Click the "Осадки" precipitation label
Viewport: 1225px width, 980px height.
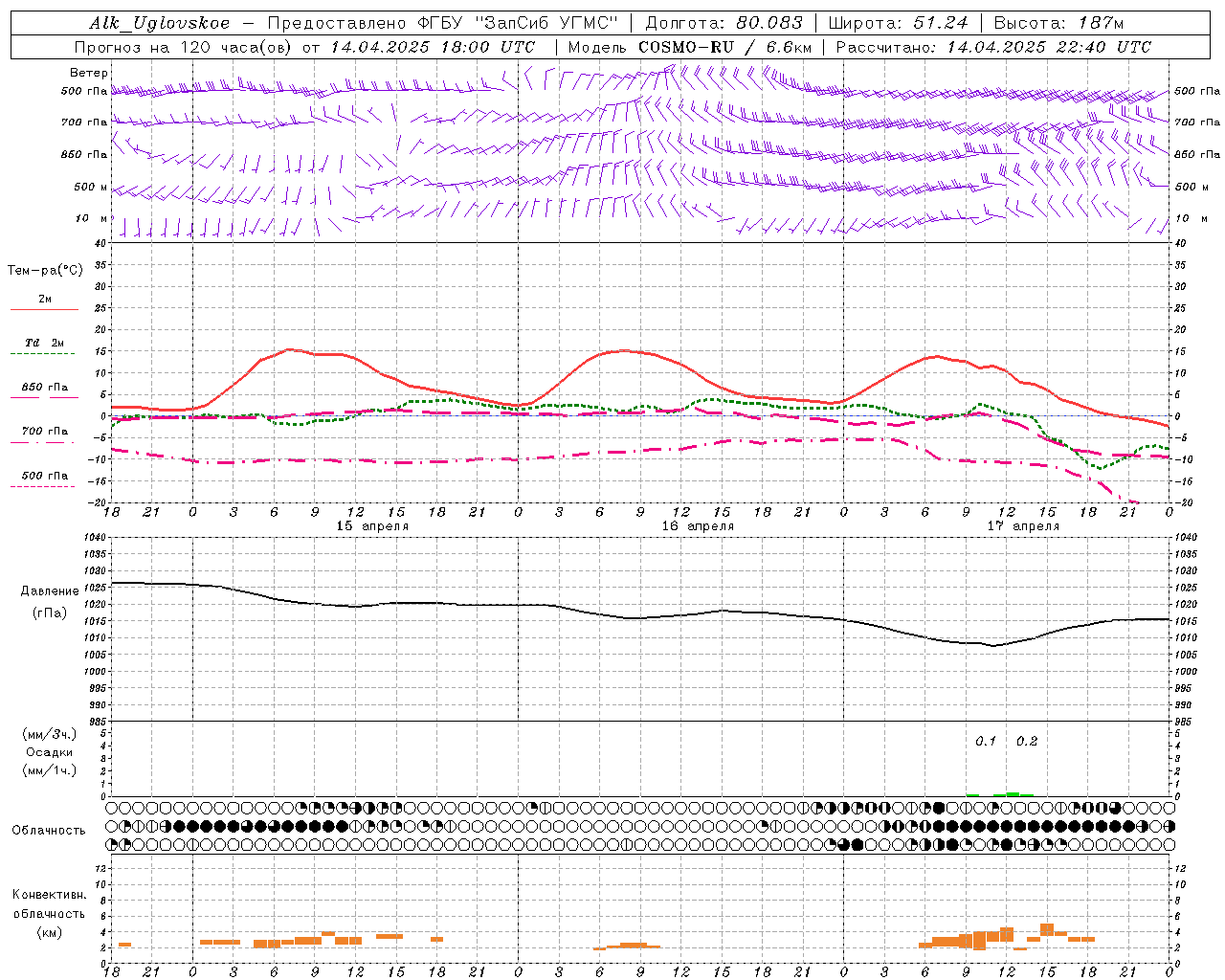[50, 752]
